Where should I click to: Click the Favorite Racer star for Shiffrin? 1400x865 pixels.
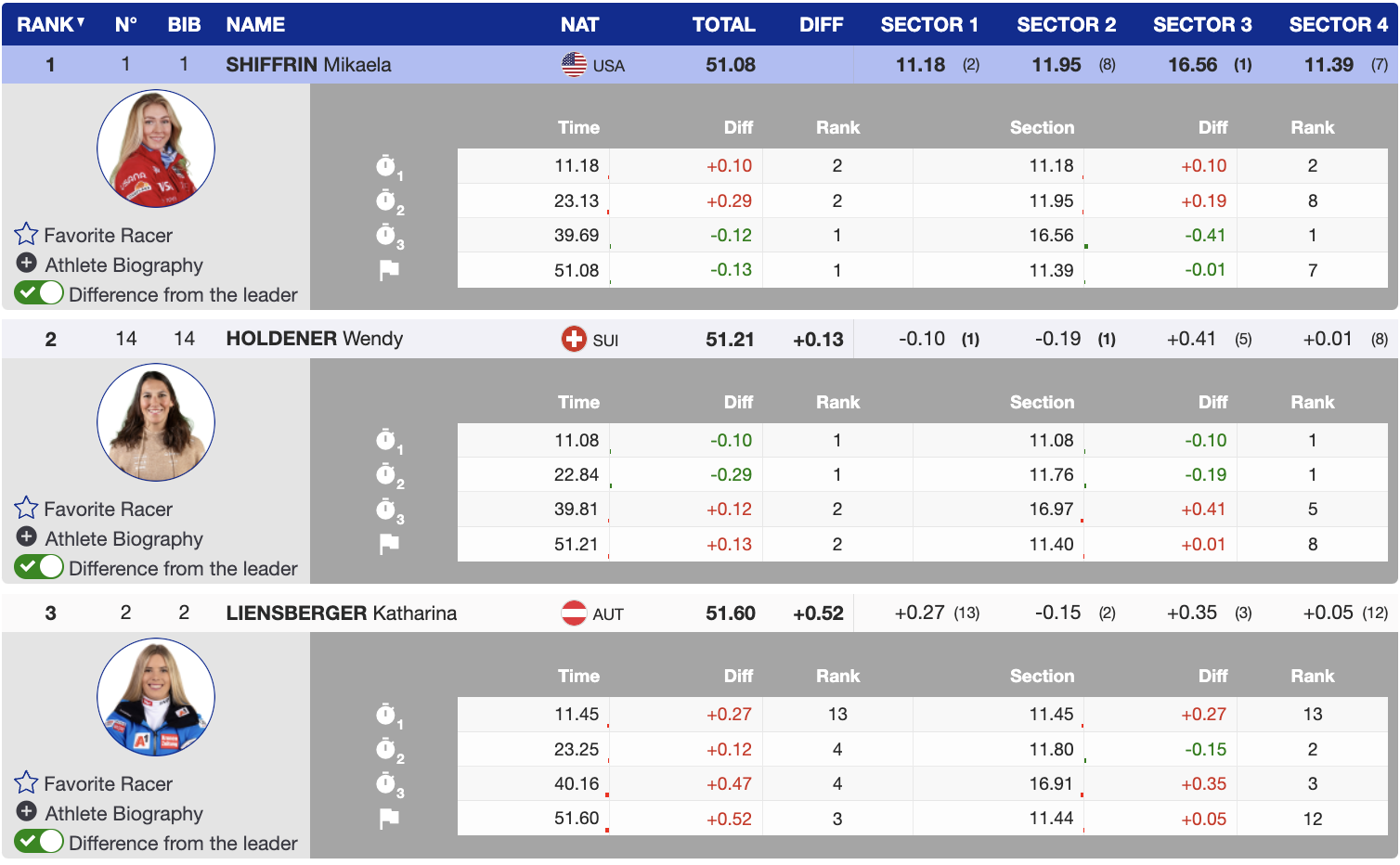(x=26, y=234)
